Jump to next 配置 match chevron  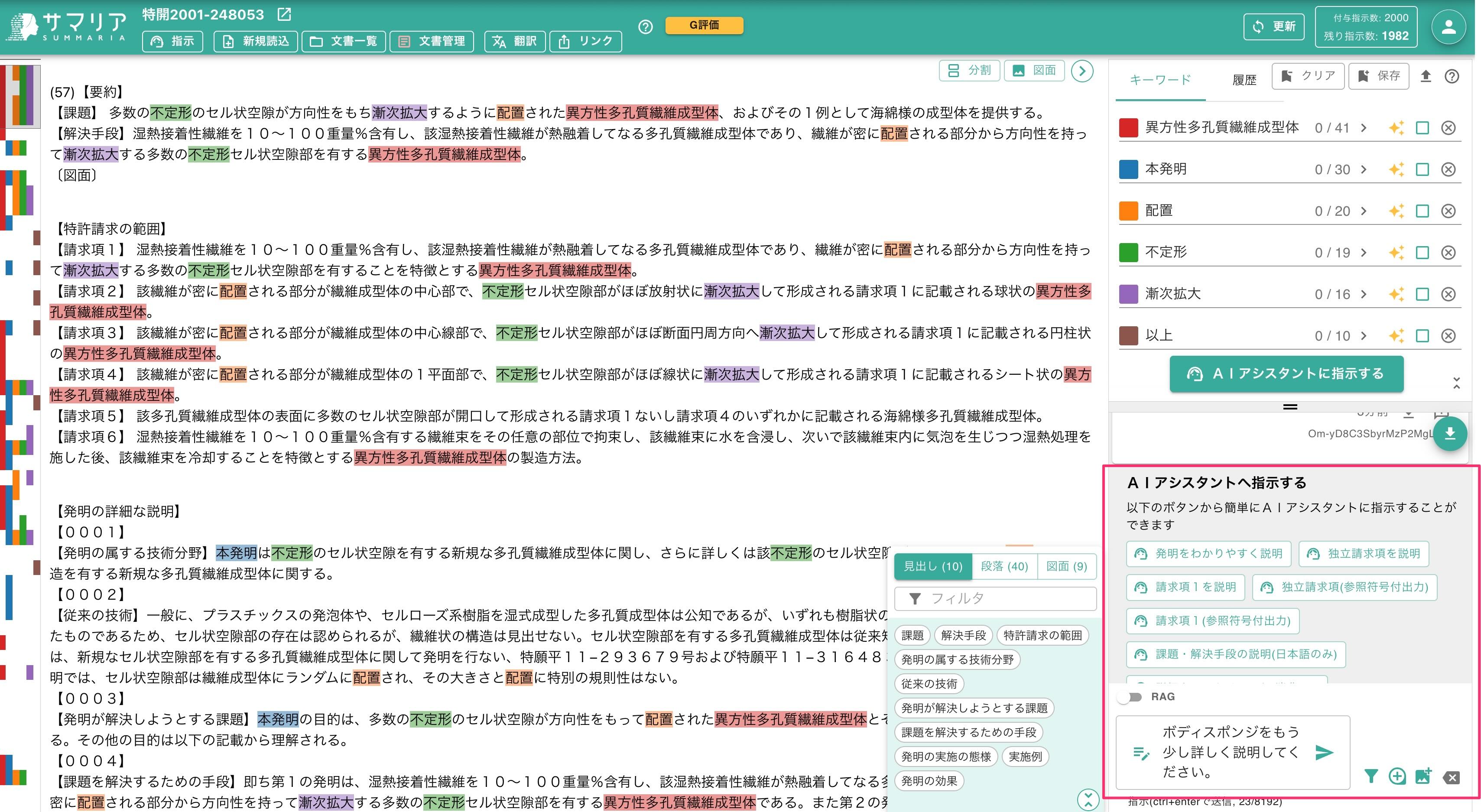[1363, 211]
